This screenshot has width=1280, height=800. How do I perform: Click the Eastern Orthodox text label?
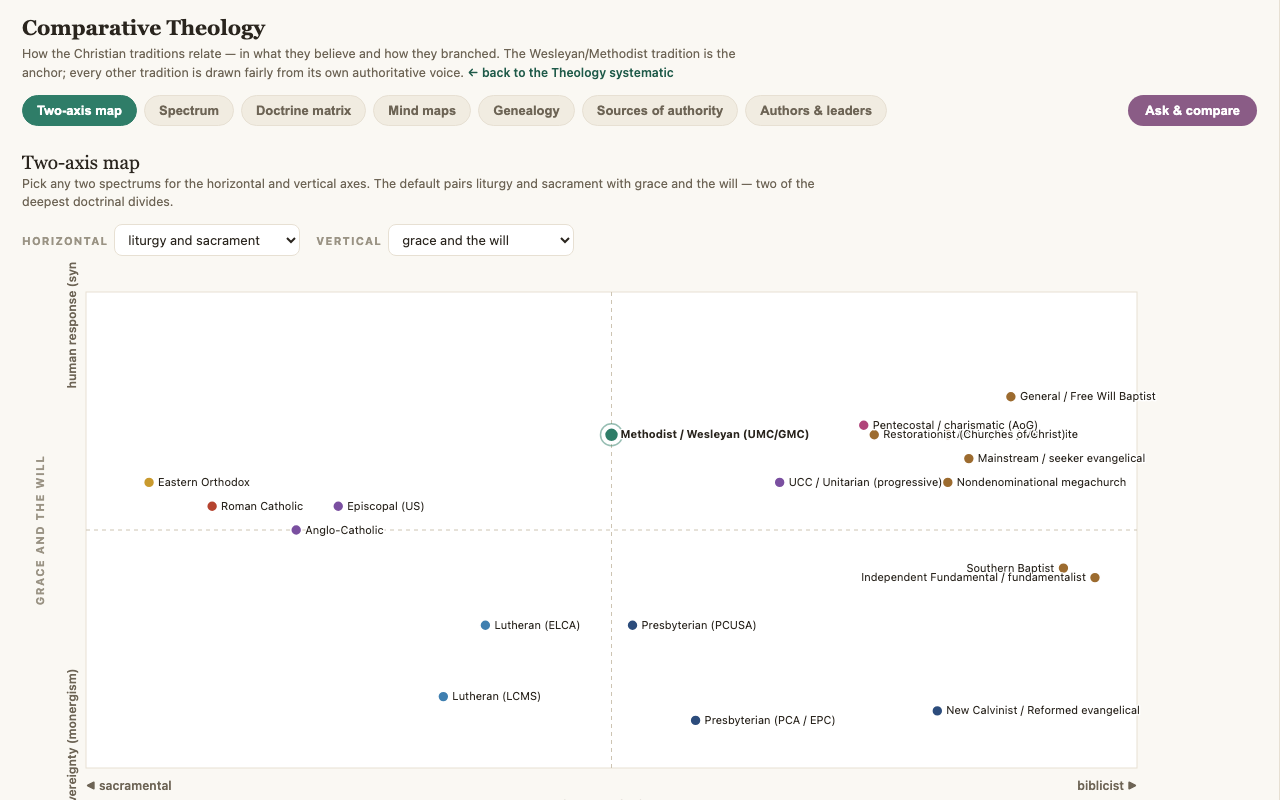click(x=204, y=482)
